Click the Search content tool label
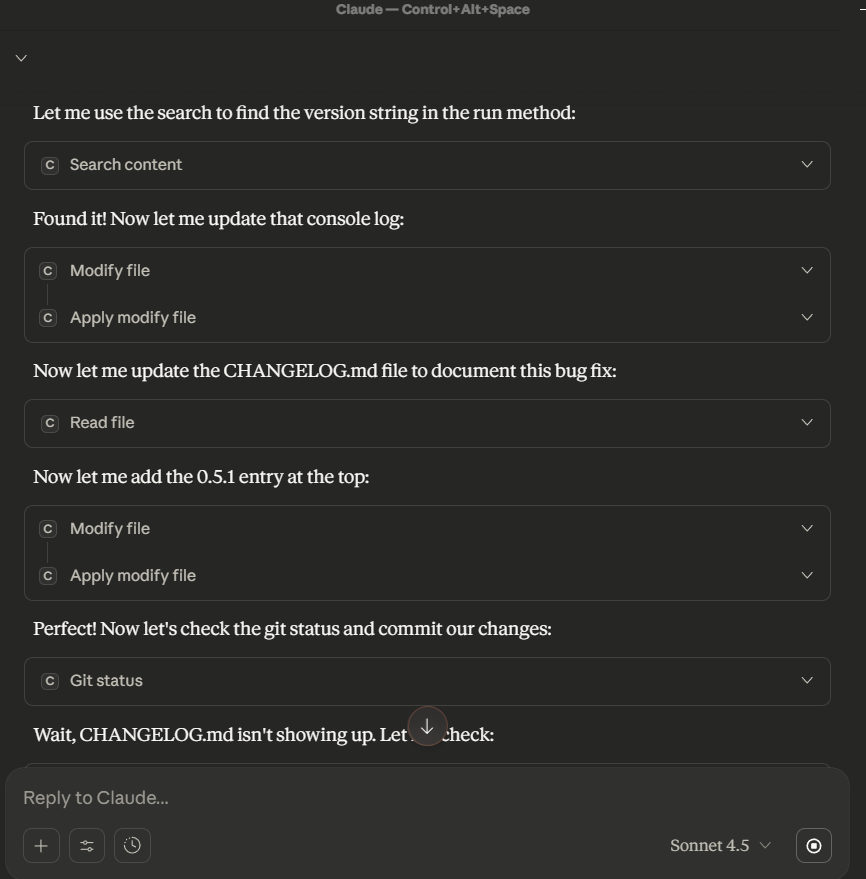 pyautogui.click(x=126, y=165)
